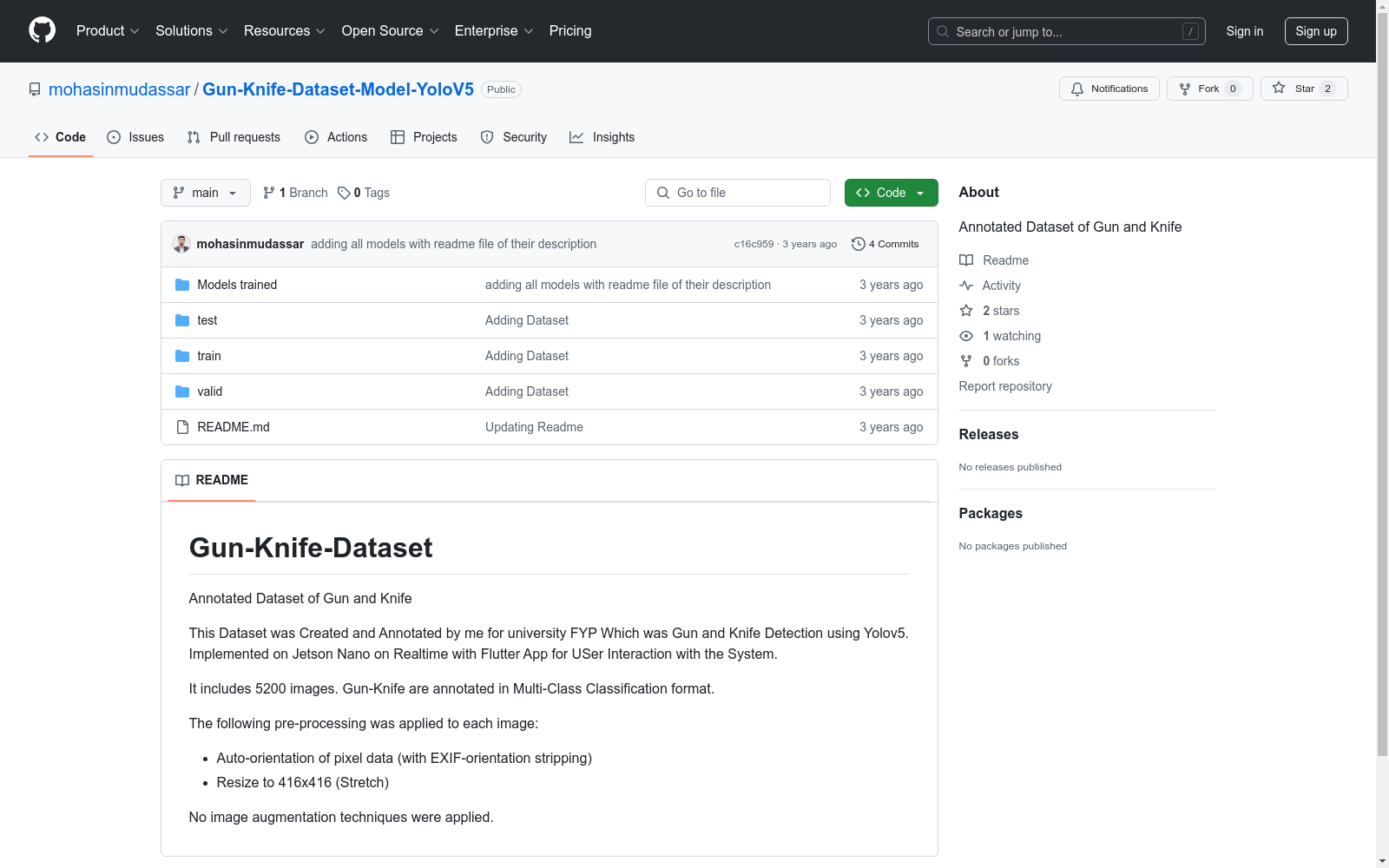View the 0 Tags link
1389x868 pixels.
click(364, 193)
